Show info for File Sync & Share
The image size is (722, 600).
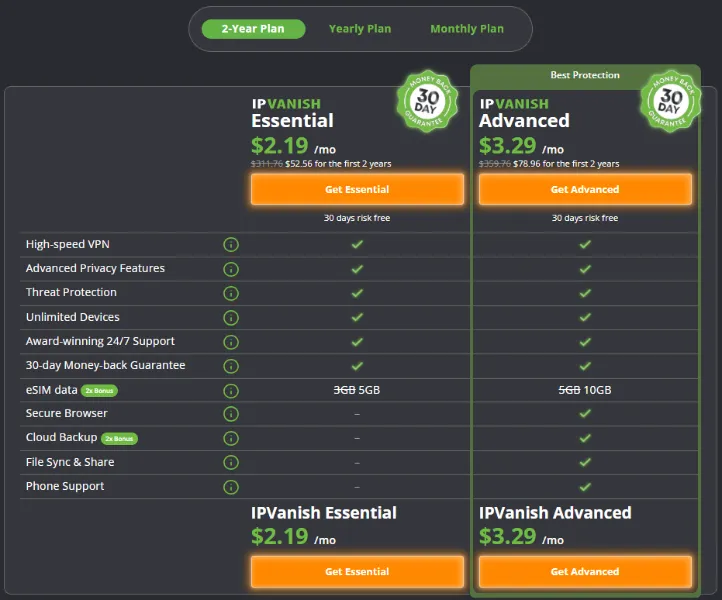(x=231, y=462)
